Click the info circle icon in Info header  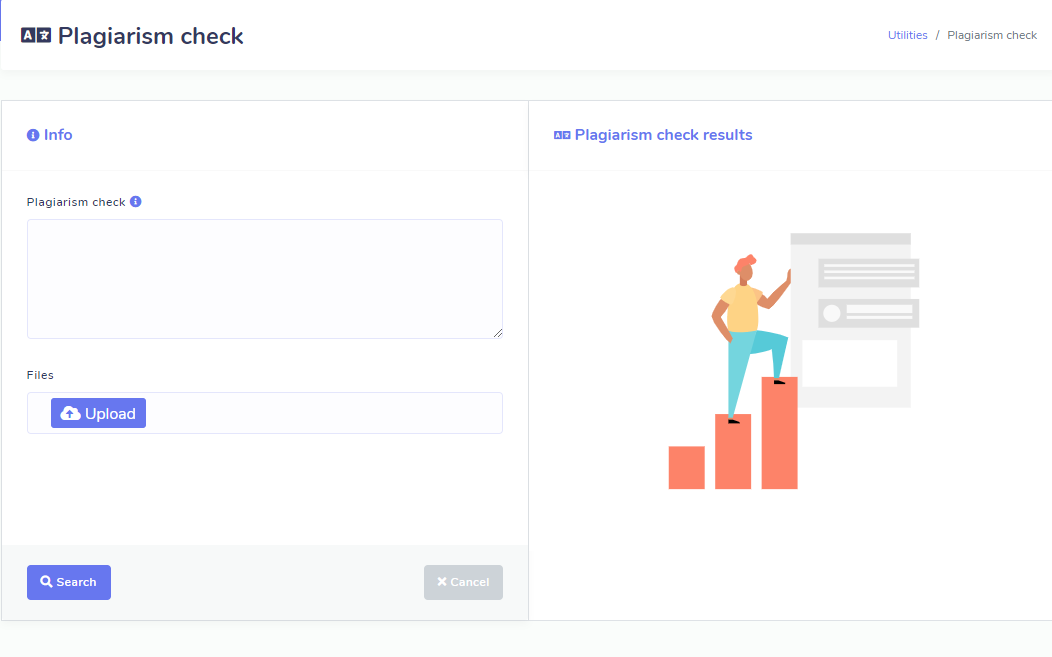click(x=33, y=135)
